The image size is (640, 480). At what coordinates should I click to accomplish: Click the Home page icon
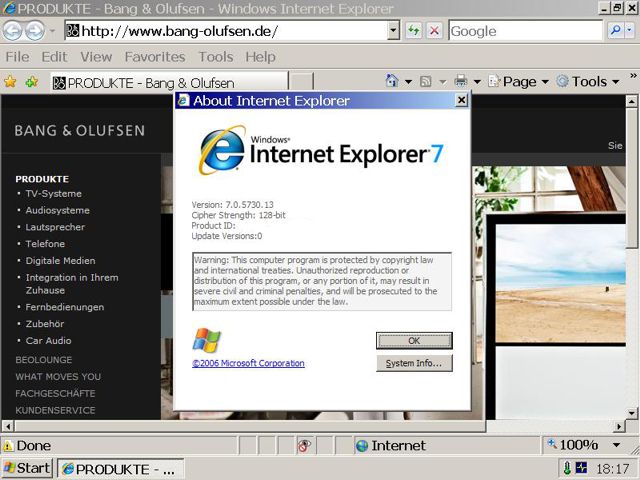[392, 81]
